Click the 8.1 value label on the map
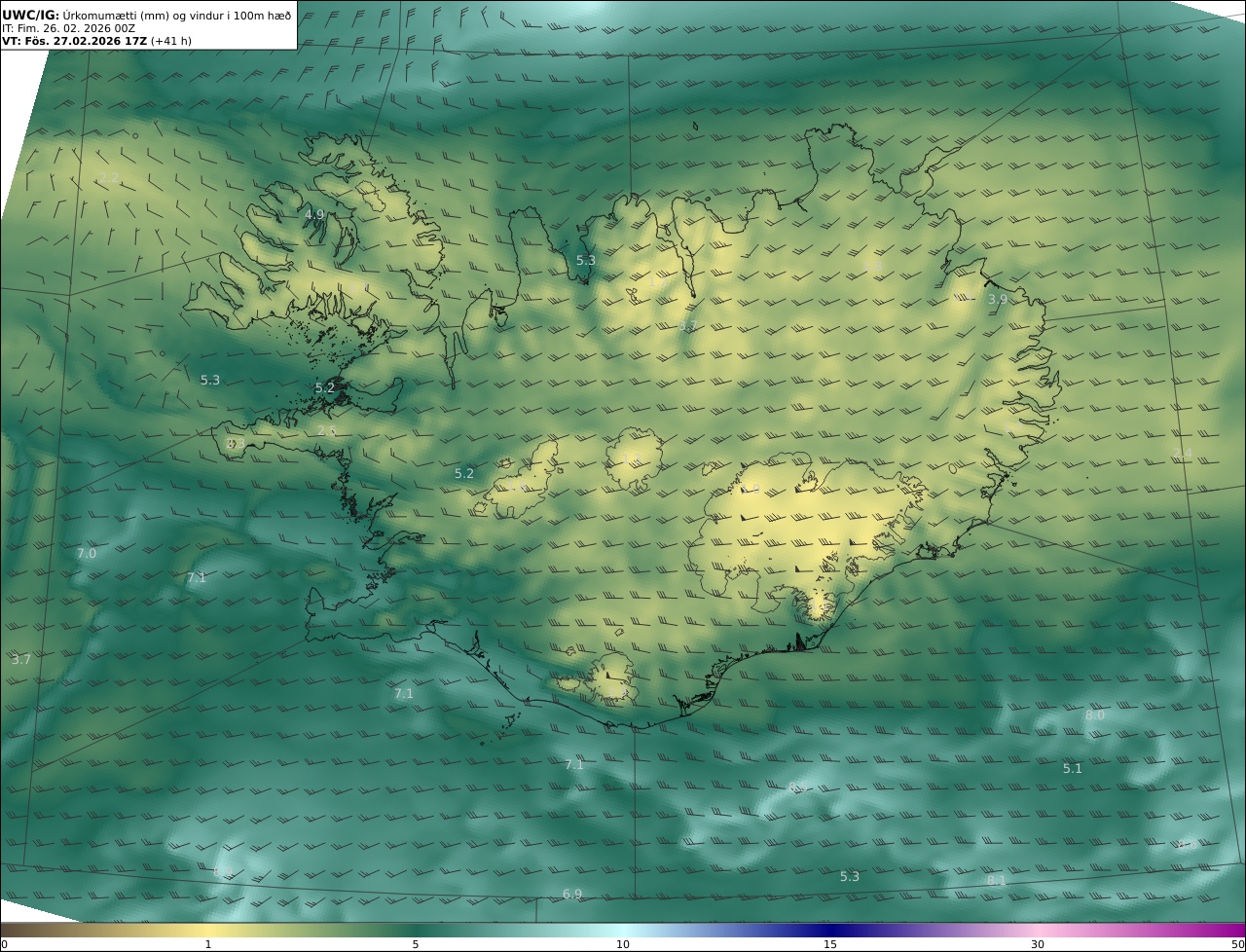The height and width of the screenshot is (952, 1246). [x=996, y=880]
